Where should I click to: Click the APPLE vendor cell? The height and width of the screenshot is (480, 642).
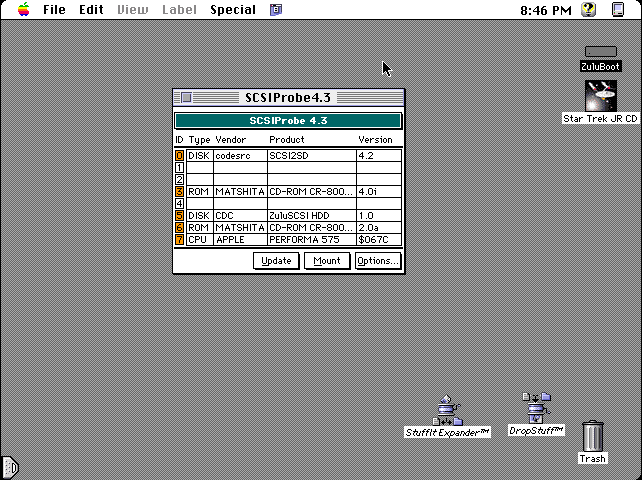tap(240, 240)
